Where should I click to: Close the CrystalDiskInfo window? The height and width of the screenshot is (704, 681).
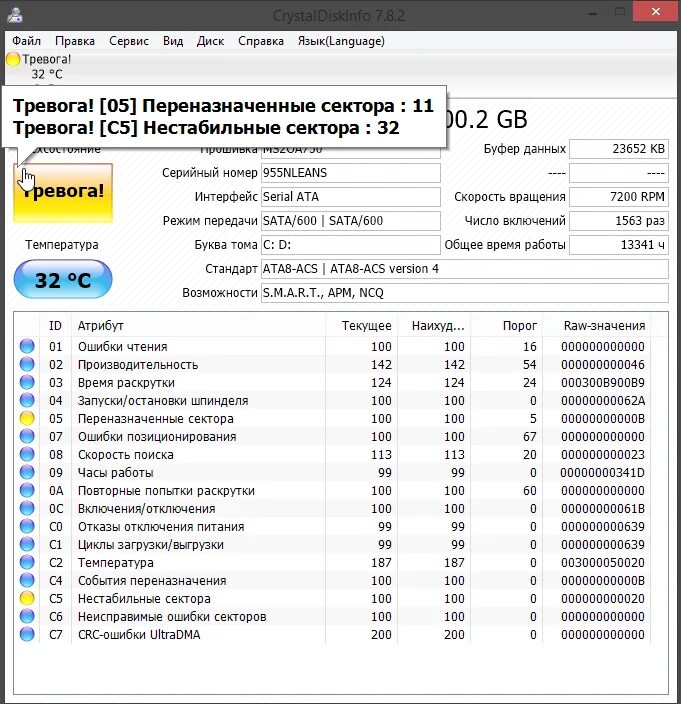pos(655,12)
